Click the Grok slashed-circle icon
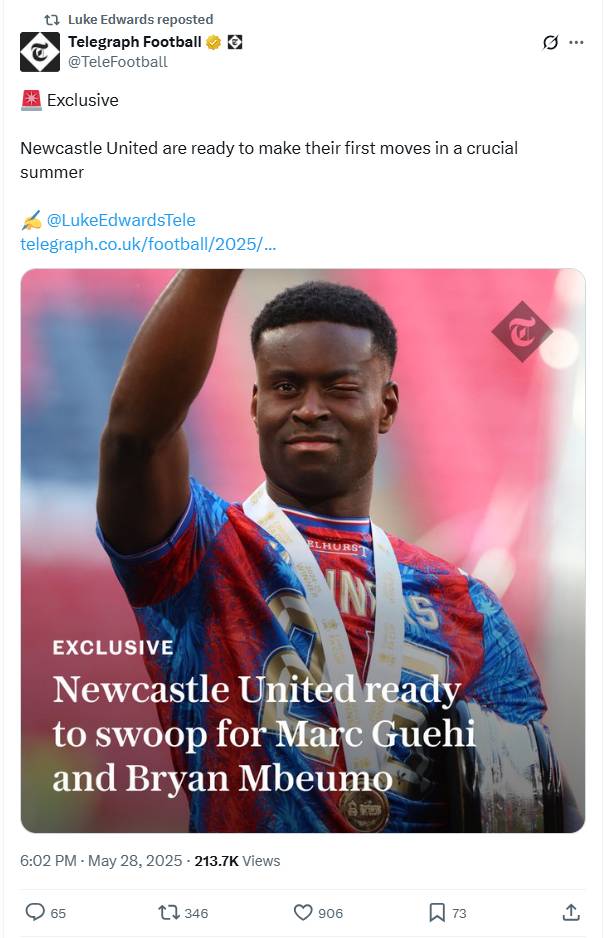 (x=550, y=42)
